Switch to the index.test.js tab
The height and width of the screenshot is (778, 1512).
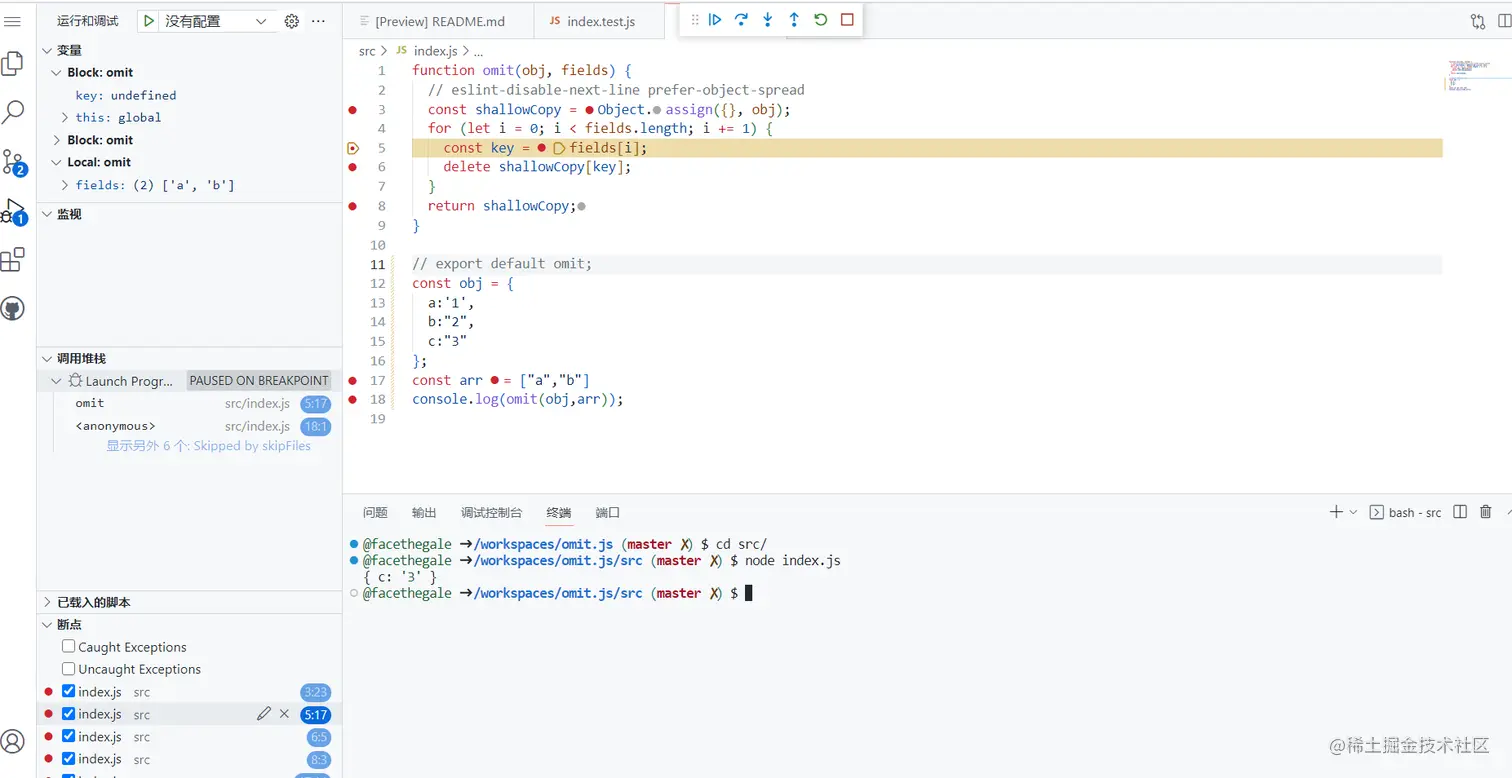coord(600,21)
